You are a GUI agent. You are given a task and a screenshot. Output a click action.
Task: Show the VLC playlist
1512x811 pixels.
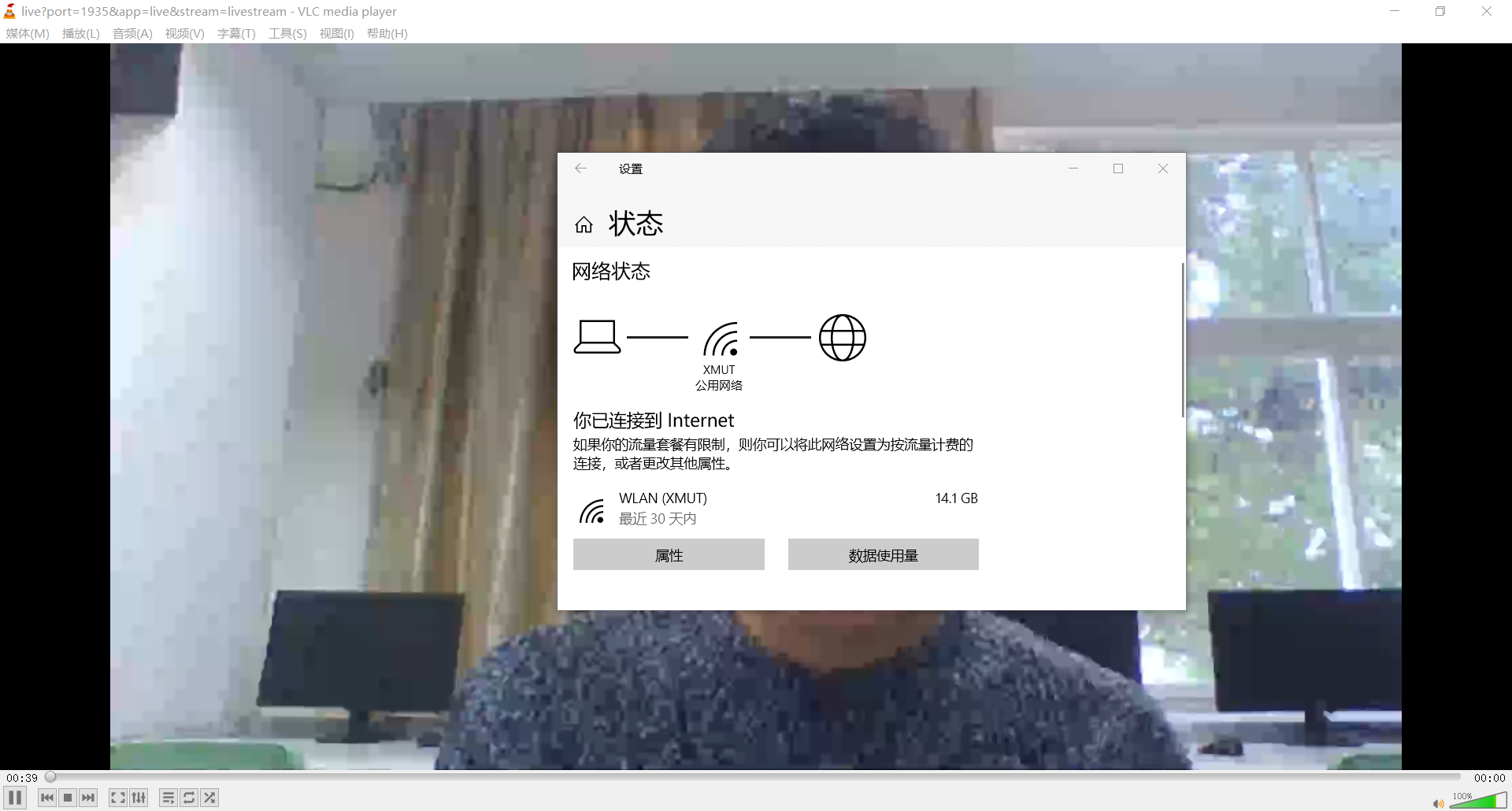[168, 797]
